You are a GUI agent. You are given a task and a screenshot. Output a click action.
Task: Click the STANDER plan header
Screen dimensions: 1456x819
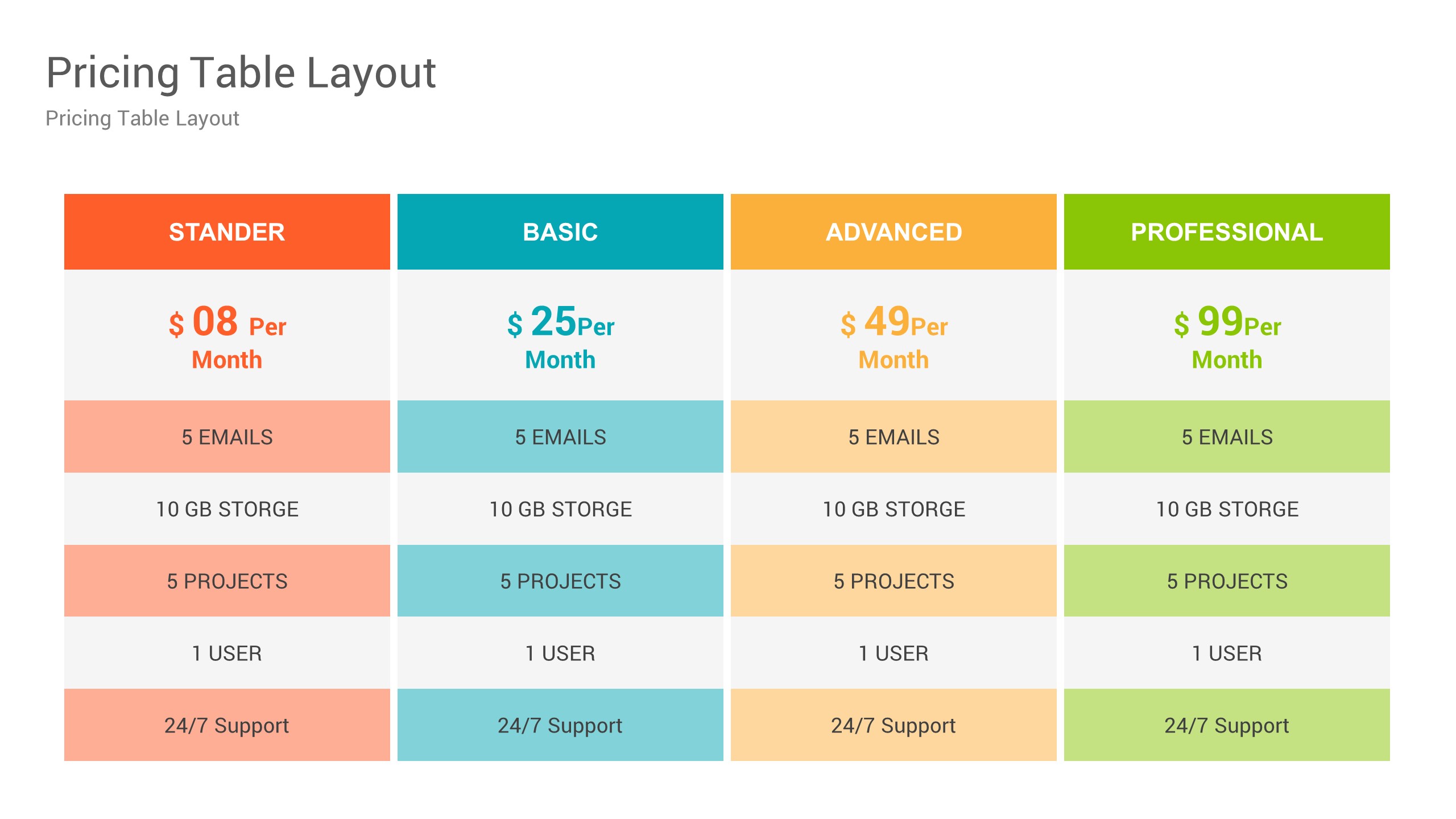[227, 232]
